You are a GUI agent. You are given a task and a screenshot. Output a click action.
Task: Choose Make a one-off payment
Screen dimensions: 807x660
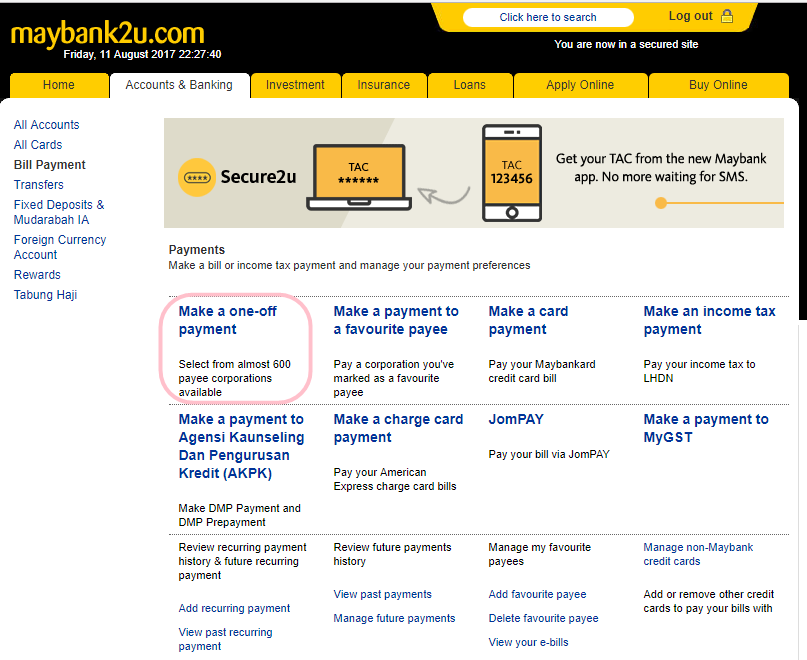[227, 320]
